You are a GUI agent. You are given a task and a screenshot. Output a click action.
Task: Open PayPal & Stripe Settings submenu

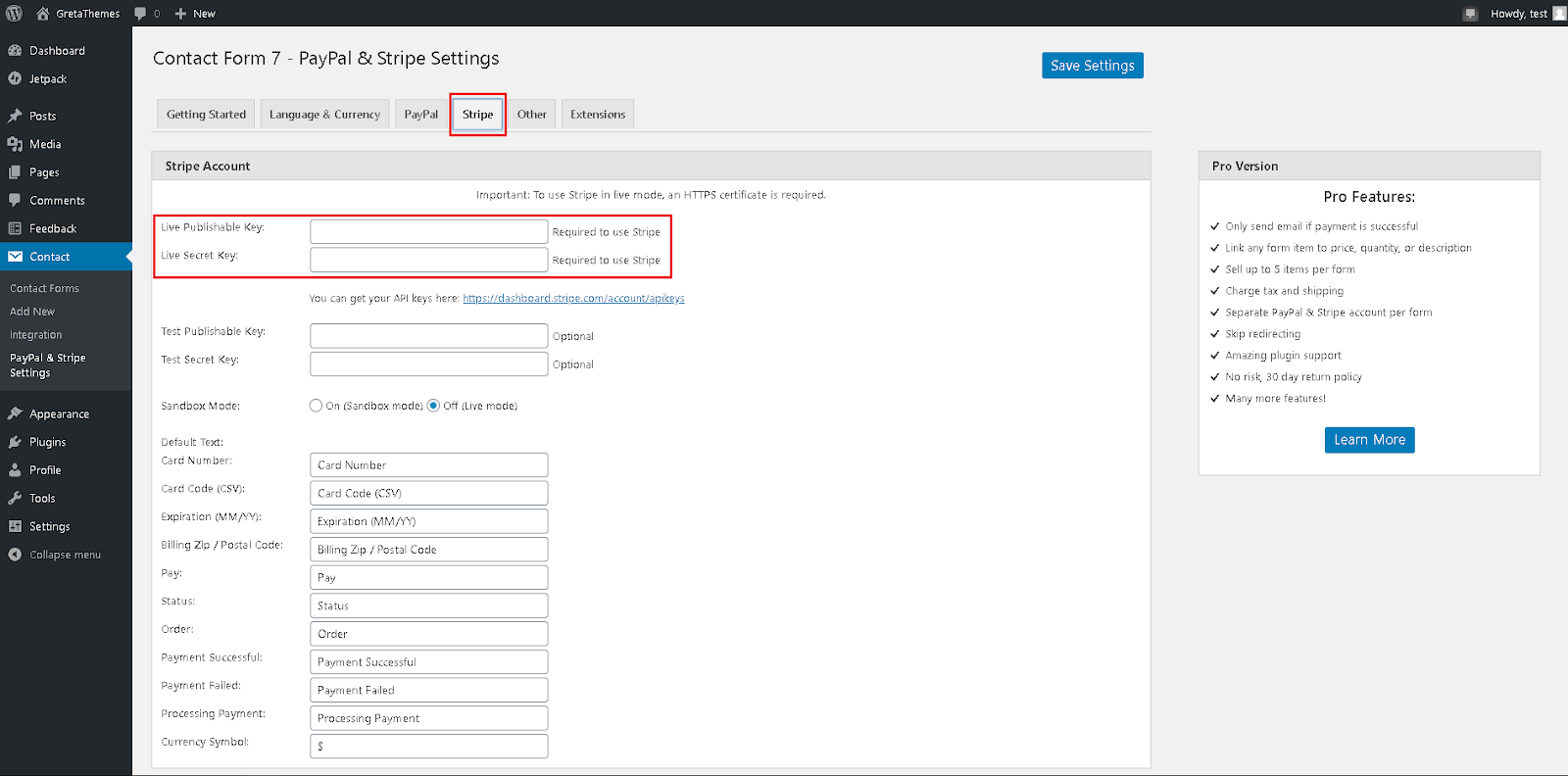point(48,365)
